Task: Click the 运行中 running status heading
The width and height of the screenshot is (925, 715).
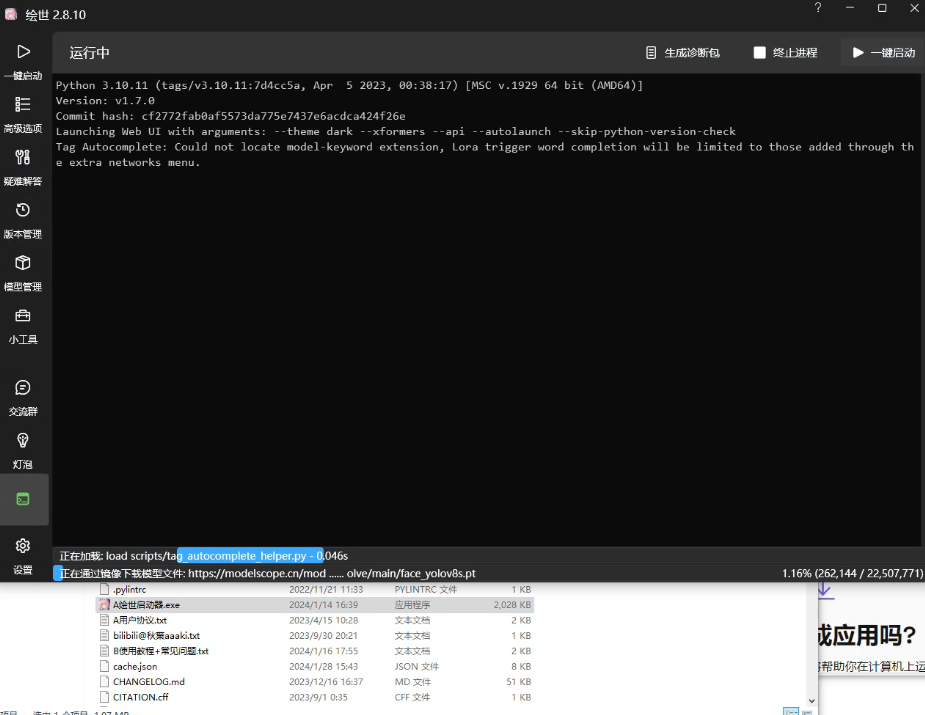Action: click(90, 53)
